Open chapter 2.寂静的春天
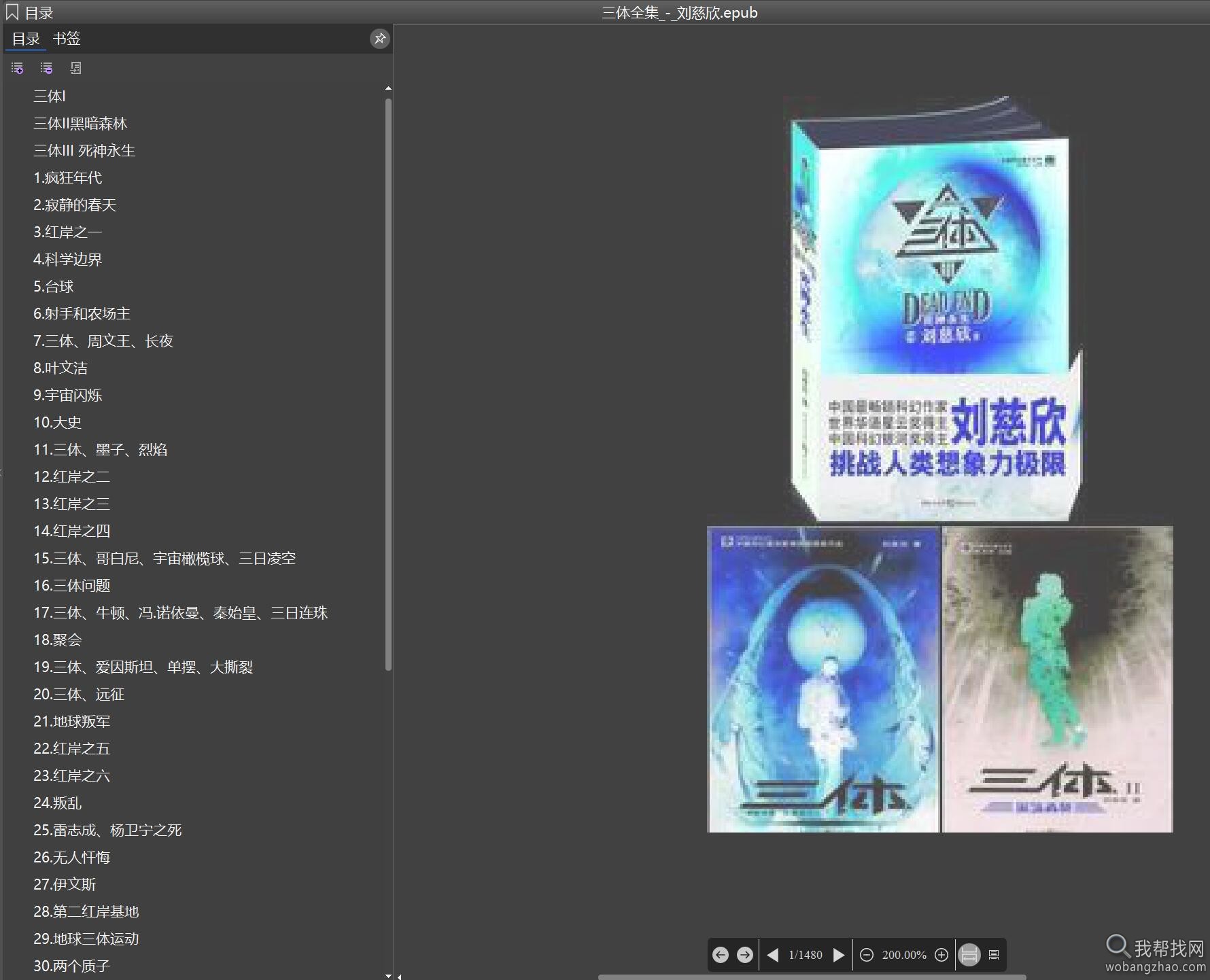 pyautogui.click(x=75, y=205)
